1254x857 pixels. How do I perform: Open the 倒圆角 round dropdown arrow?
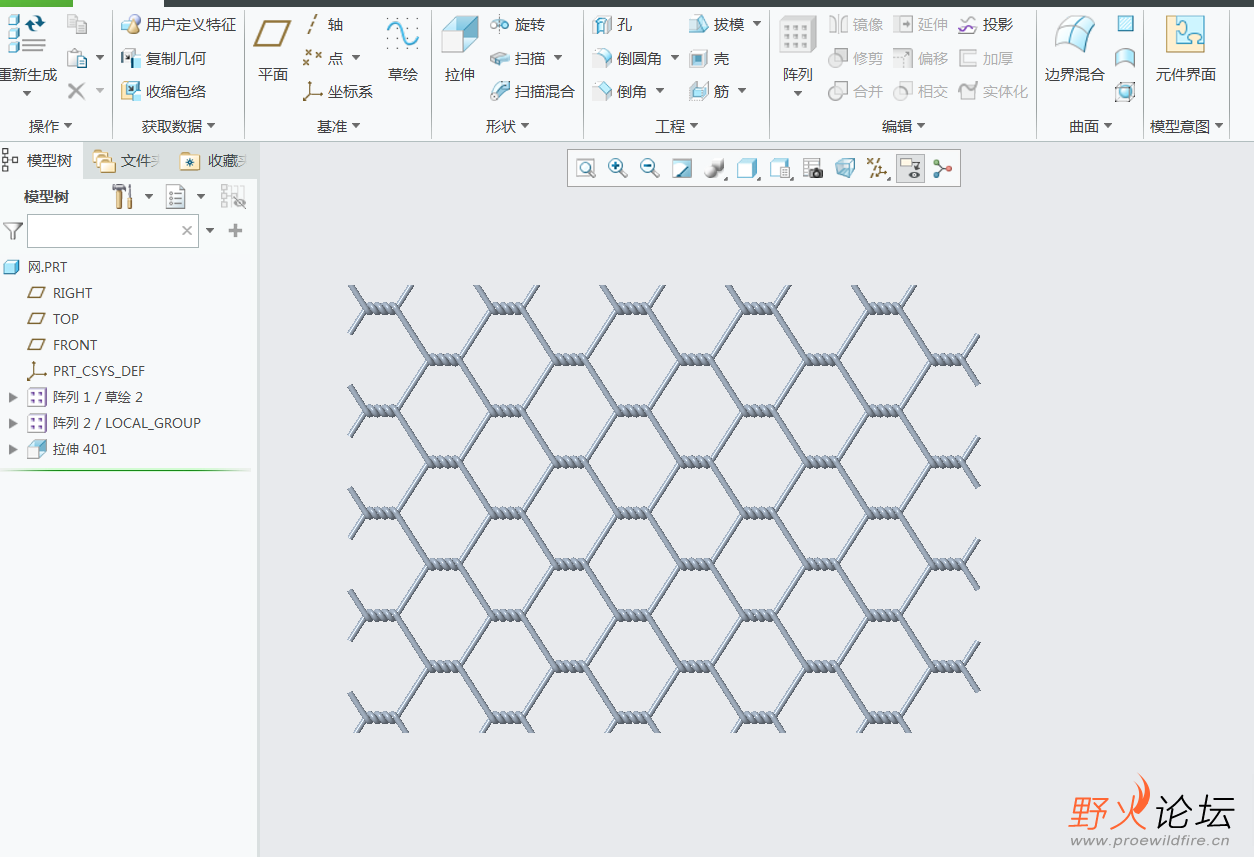click(x=675, y=58)
